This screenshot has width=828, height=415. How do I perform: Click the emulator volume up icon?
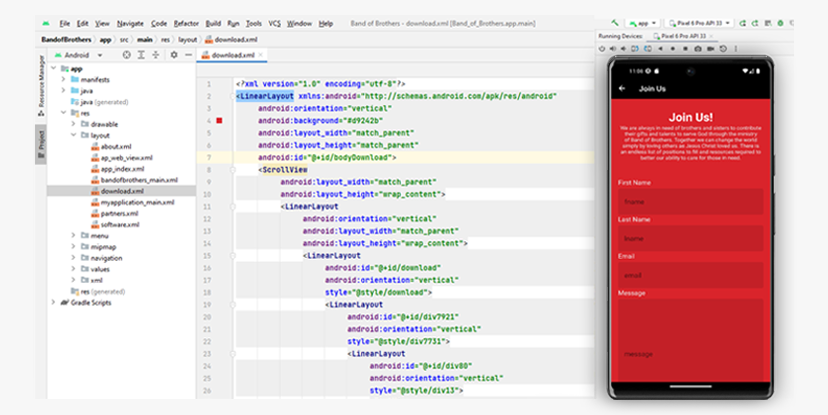tap(613, 49)
